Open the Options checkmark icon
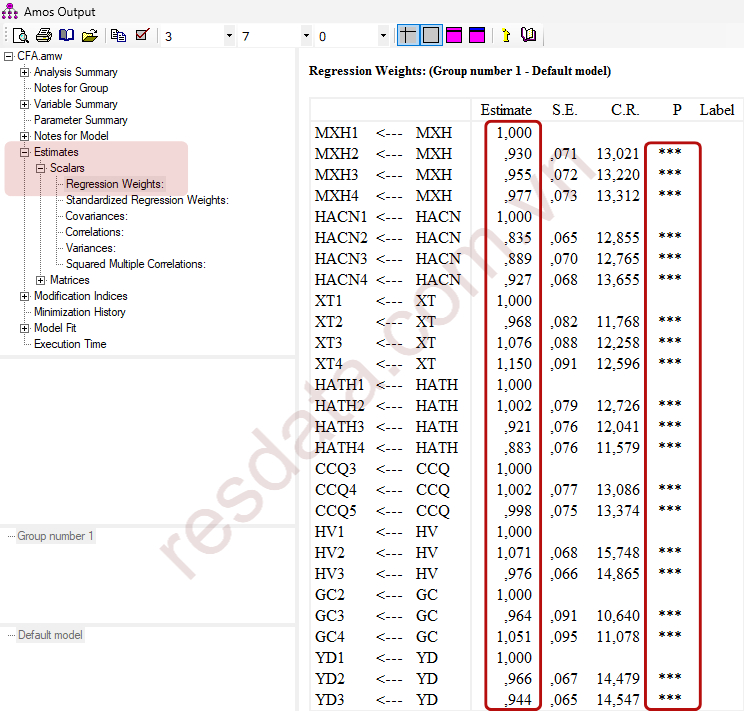744x711 pixels. point(142,36)
